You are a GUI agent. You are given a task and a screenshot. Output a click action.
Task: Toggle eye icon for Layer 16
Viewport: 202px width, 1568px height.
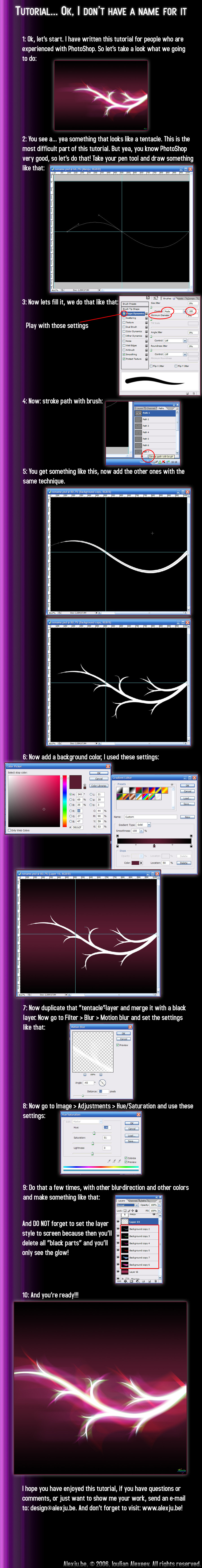point(118,1272)
